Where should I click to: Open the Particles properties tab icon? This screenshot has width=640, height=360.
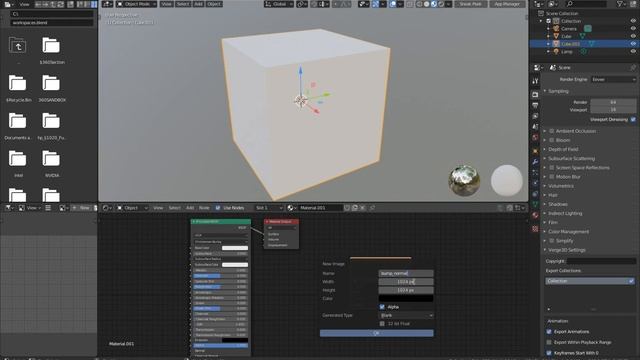(535, 173)
